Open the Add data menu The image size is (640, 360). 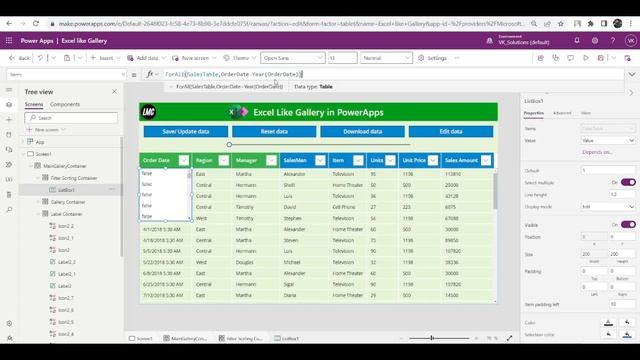coord(146,58)
